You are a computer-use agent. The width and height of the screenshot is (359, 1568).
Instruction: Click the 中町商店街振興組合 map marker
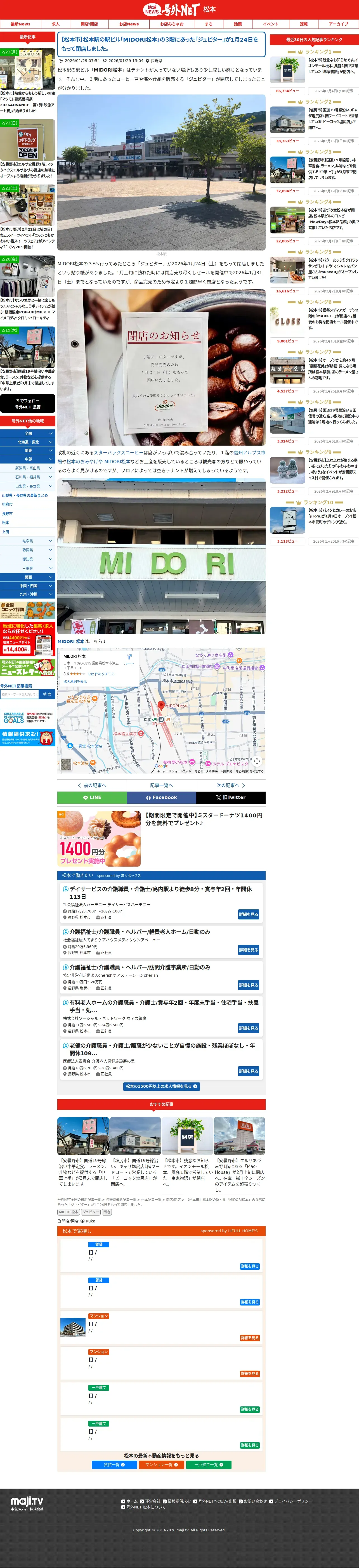point(262,668)
